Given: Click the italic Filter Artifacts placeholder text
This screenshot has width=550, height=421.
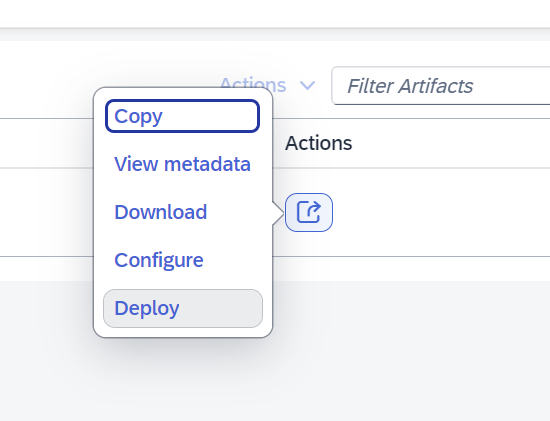Looking at the screenshot, I should point(410,86).
